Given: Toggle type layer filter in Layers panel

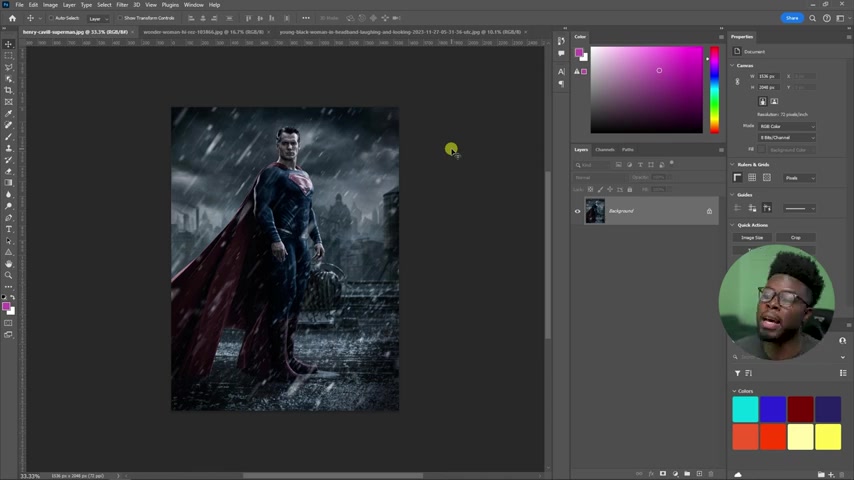Looking at the screenshot, I should tap(640, 165).
